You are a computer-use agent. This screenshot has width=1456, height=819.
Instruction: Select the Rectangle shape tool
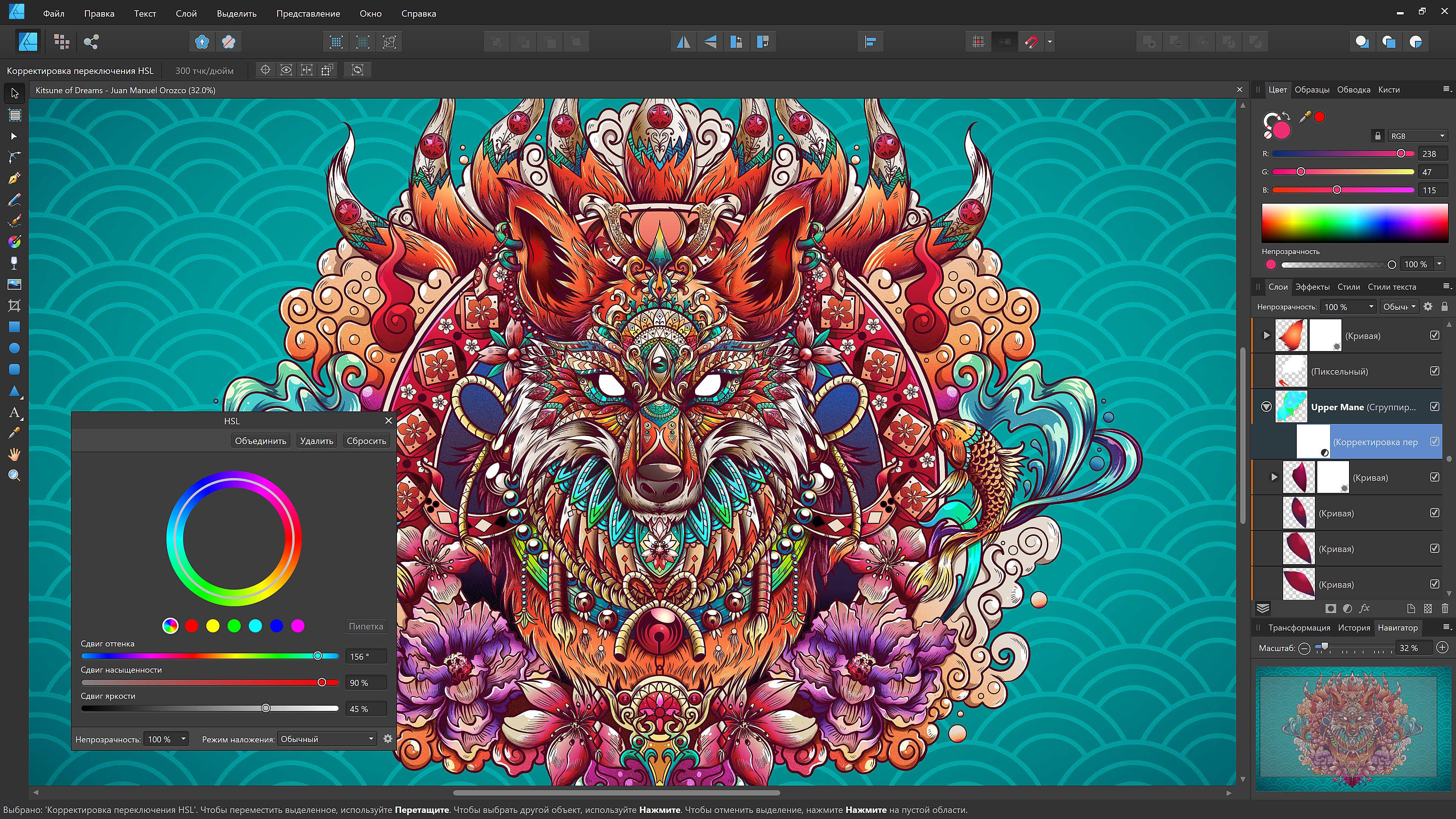15,327
